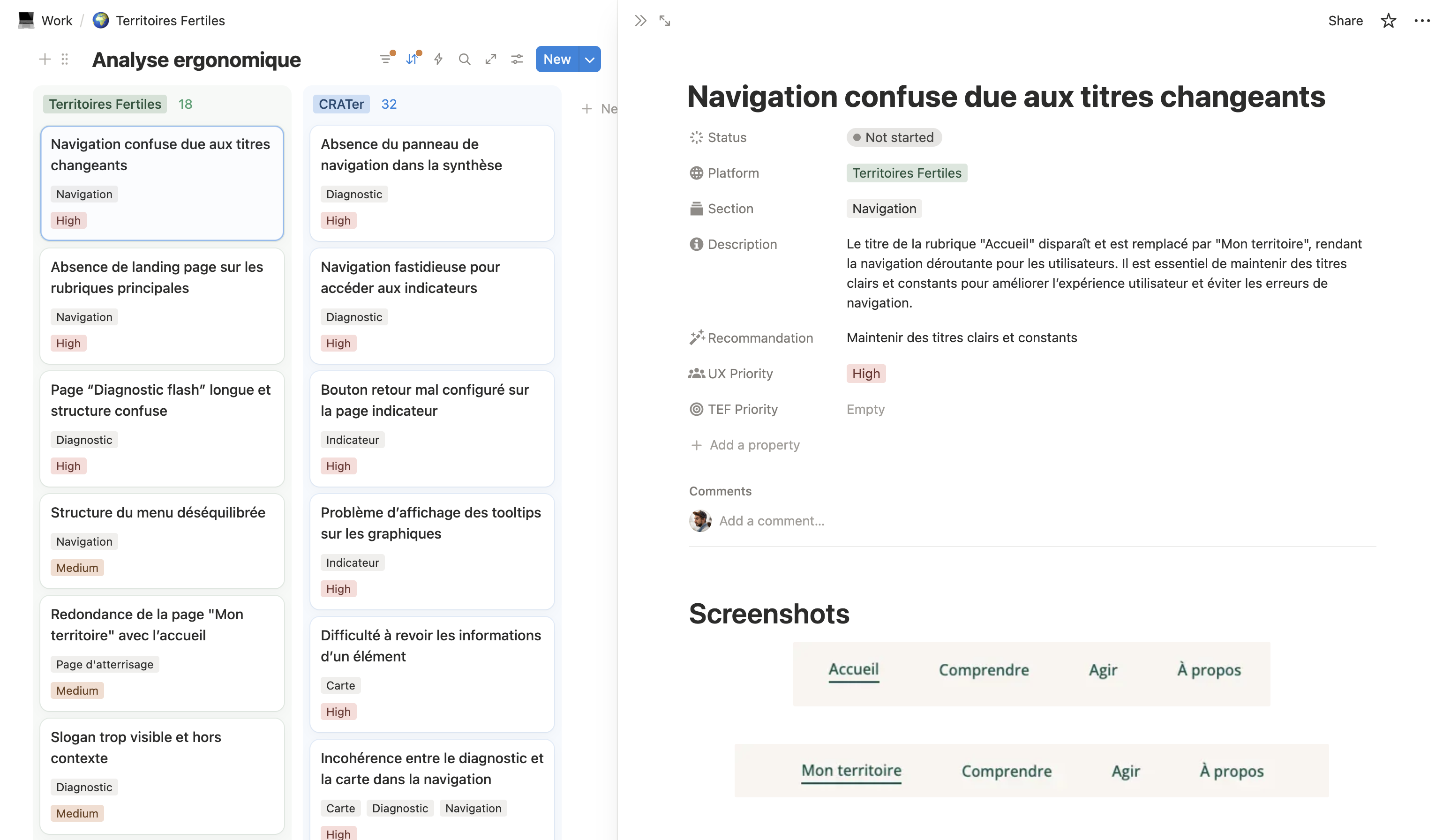Click the open full page arrows icon
Image resolution: width=1443 pixels, height=840 pixels.
click(491, 59)
